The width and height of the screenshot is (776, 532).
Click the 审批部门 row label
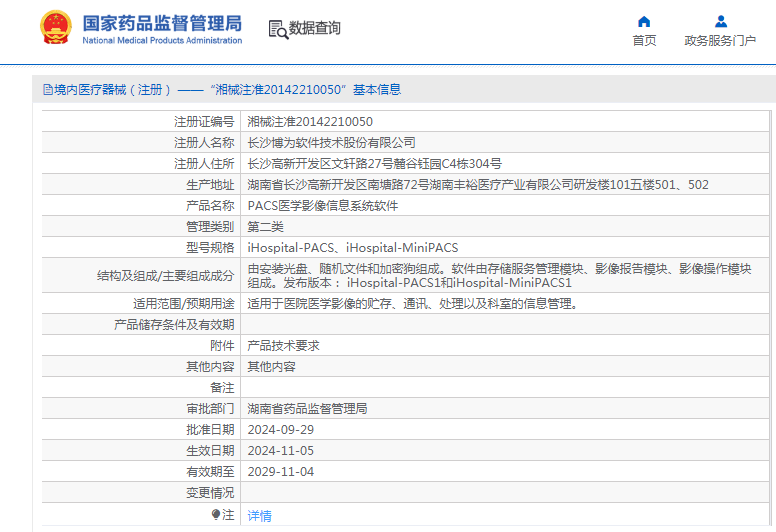(x=210, y=409)
